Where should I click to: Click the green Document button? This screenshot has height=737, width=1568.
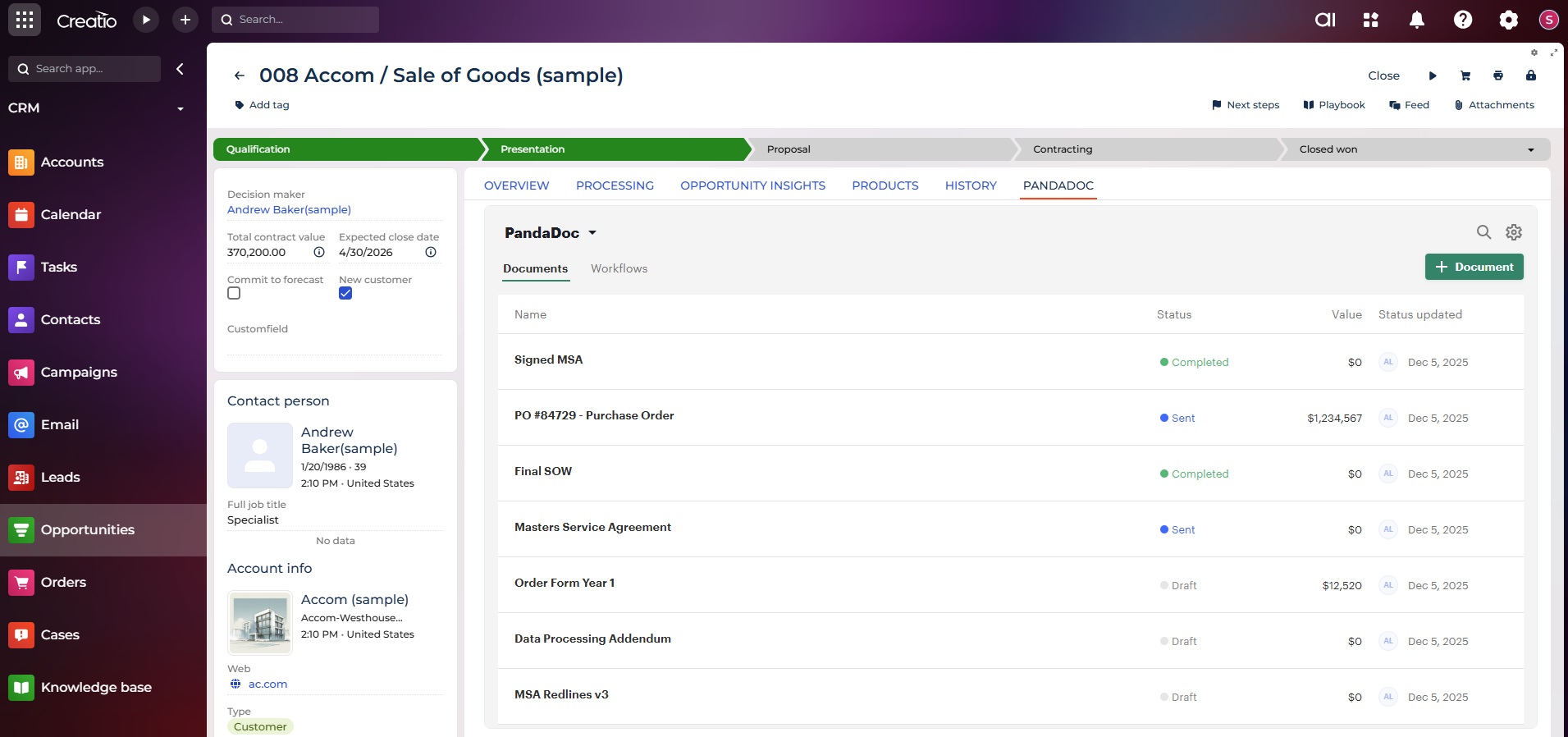[x=1474, y=267]
